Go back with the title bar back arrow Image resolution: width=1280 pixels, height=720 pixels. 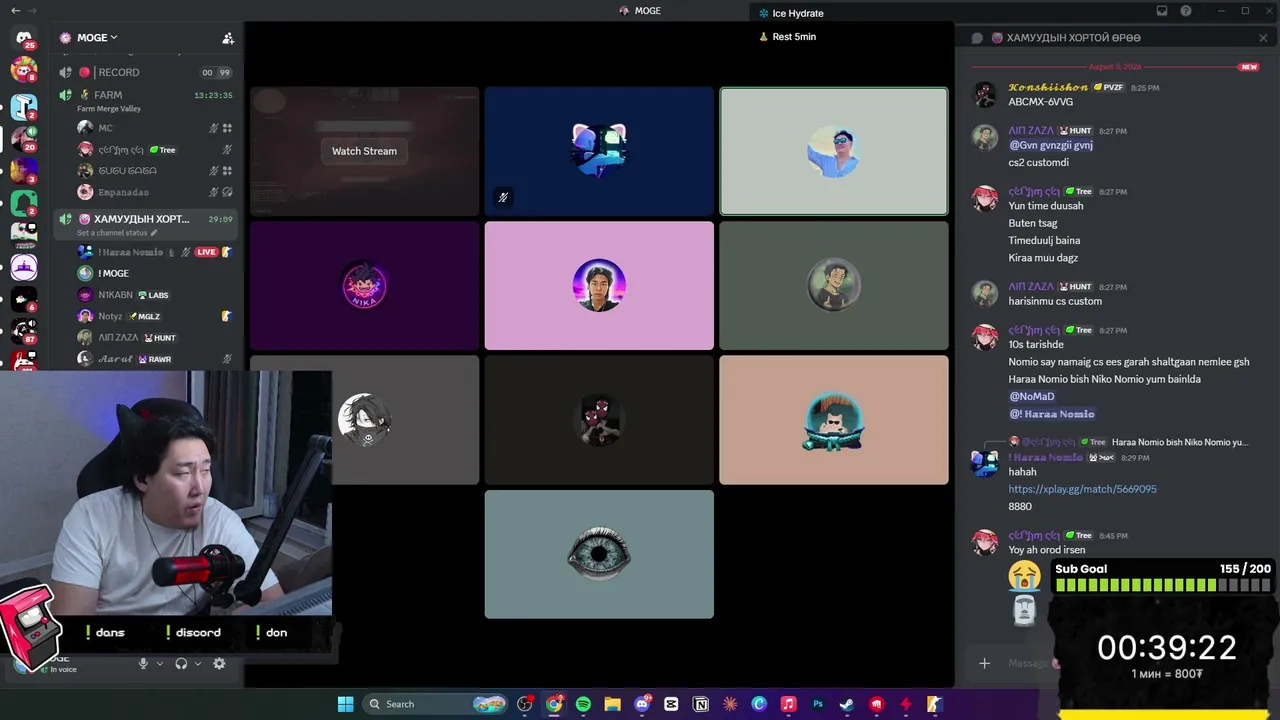[15, 11]
